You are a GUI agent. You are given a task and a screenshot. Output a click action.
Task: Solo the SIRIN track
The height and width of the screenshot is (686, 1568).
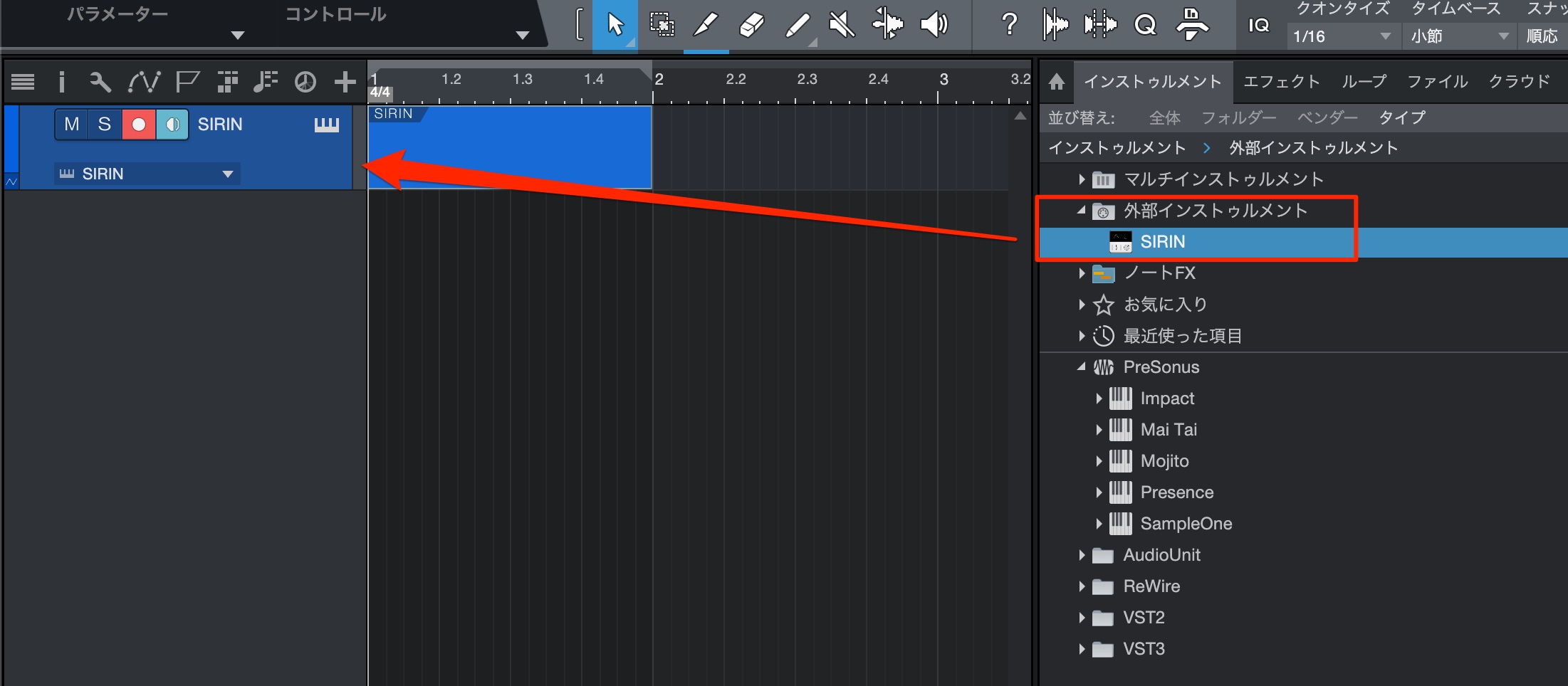click(x=105, y=125)
